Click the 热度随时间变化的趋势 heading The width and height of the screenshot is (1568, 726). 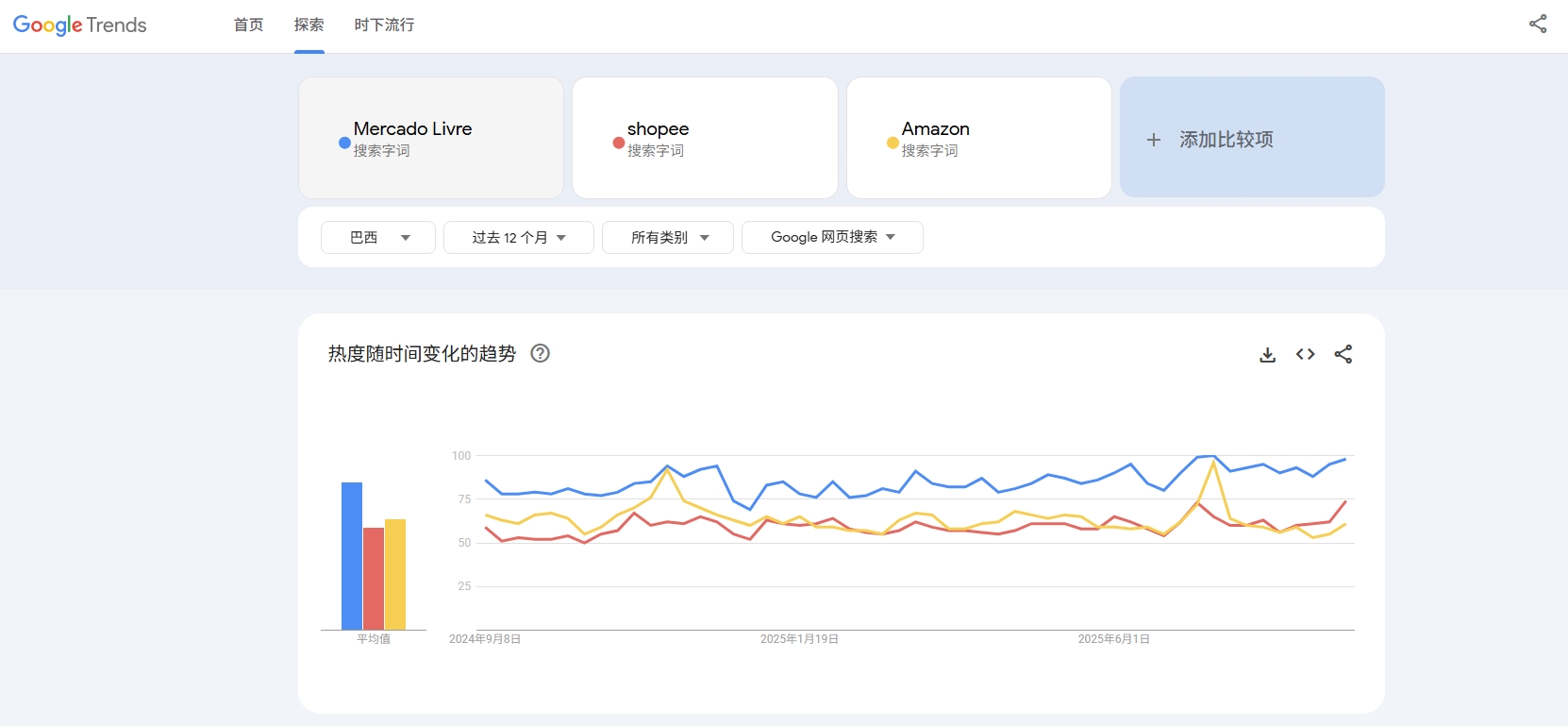click(422, 353)
